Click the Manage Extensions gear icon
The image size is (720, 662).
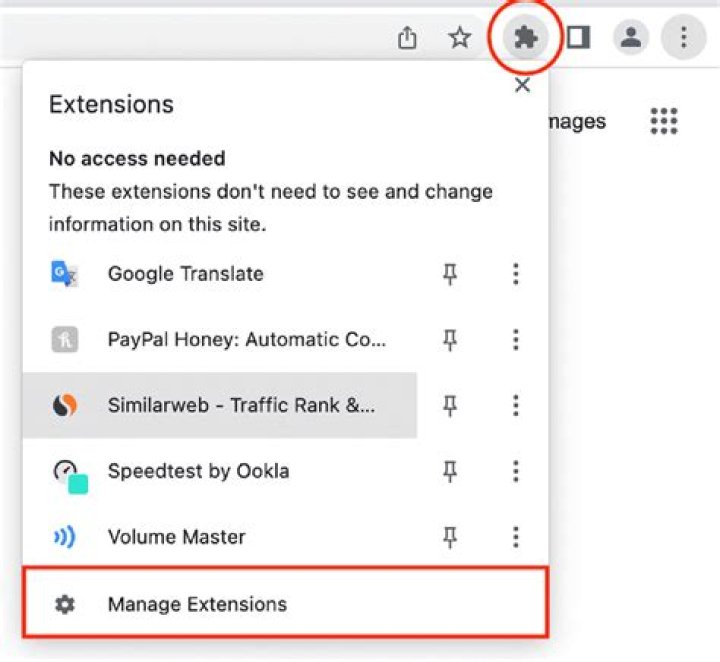click(x=65, y=604)
